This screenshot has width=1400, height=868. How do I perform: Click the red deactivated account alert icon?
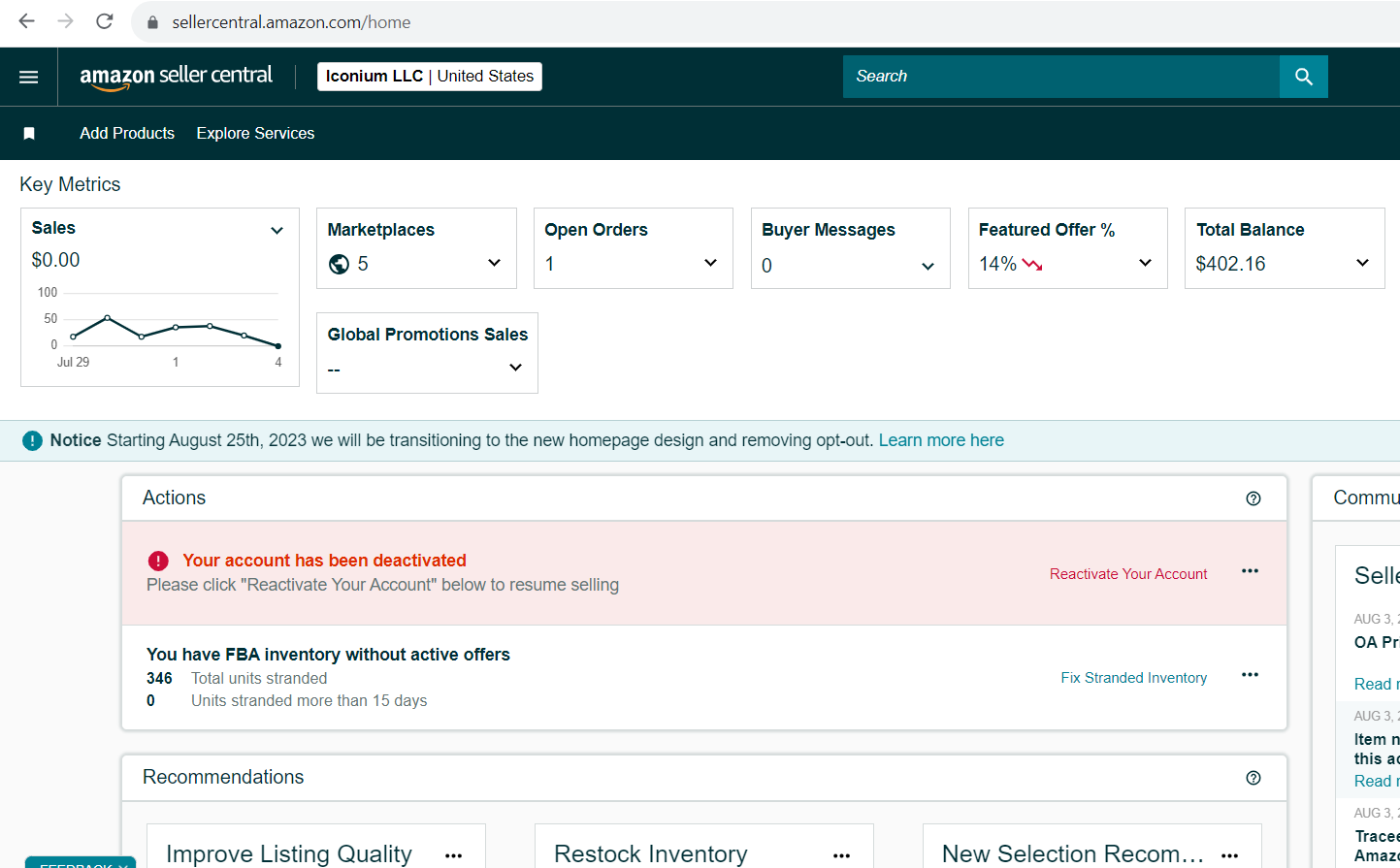point(158,561)
